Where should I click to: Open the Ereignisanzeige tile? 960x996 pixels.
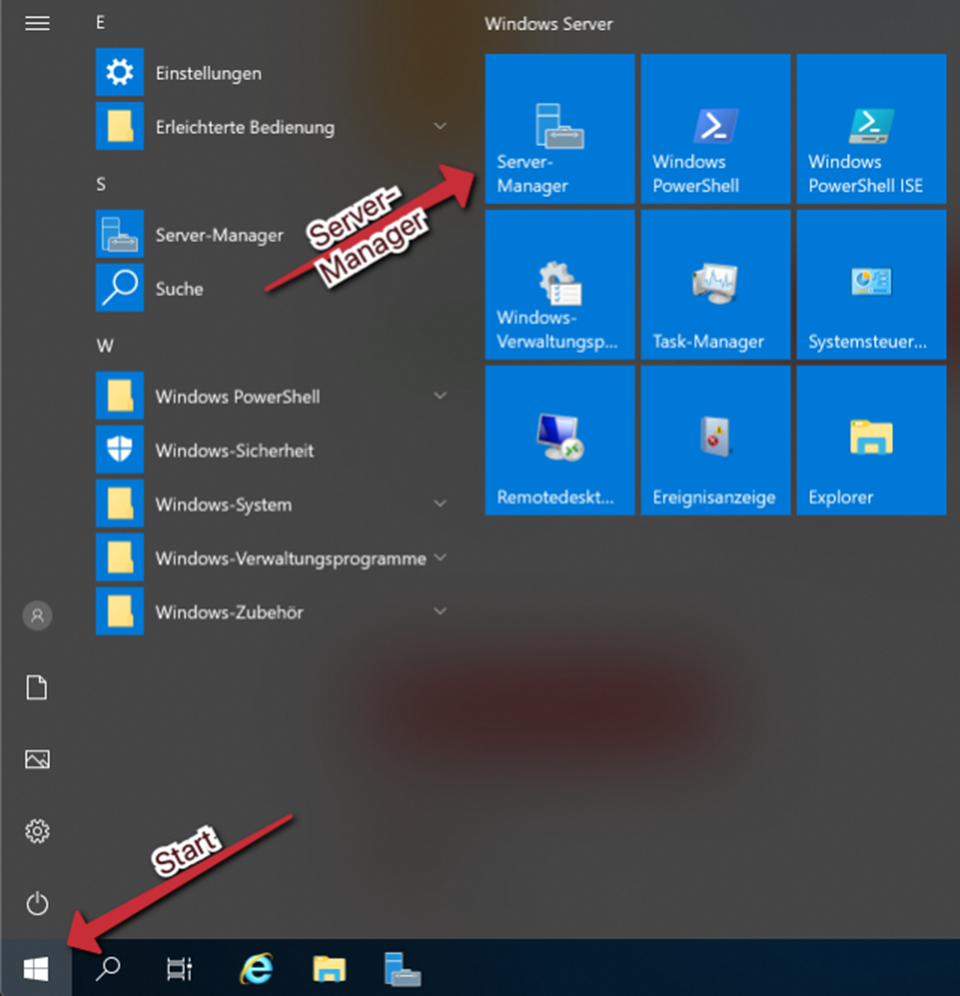(x=715, y=440)
